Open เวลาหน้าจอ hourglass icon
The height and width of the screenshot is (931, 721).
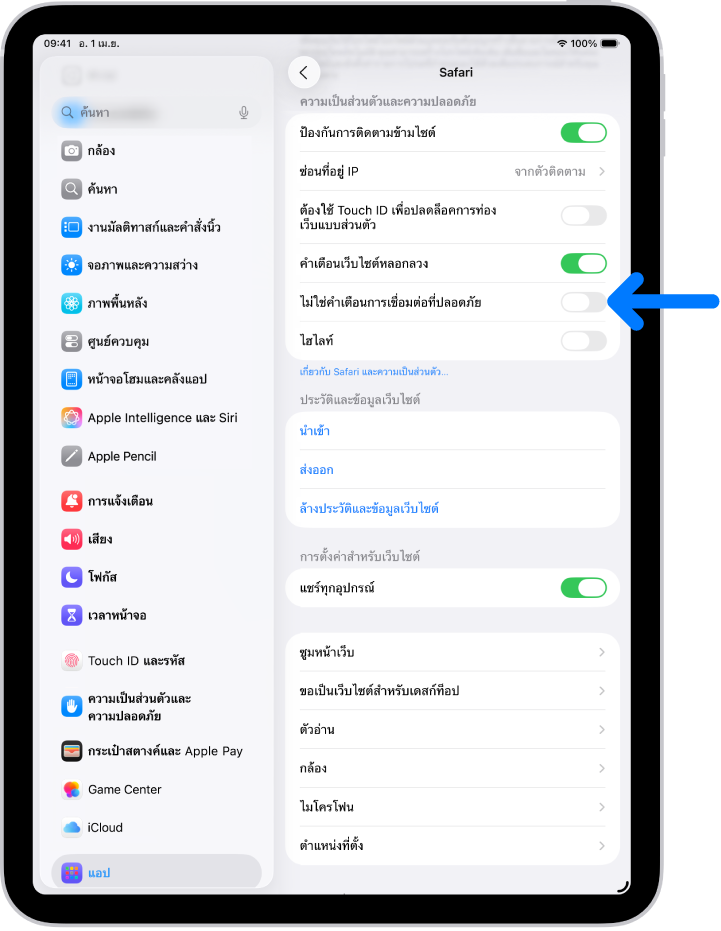(x=71, y=616)
